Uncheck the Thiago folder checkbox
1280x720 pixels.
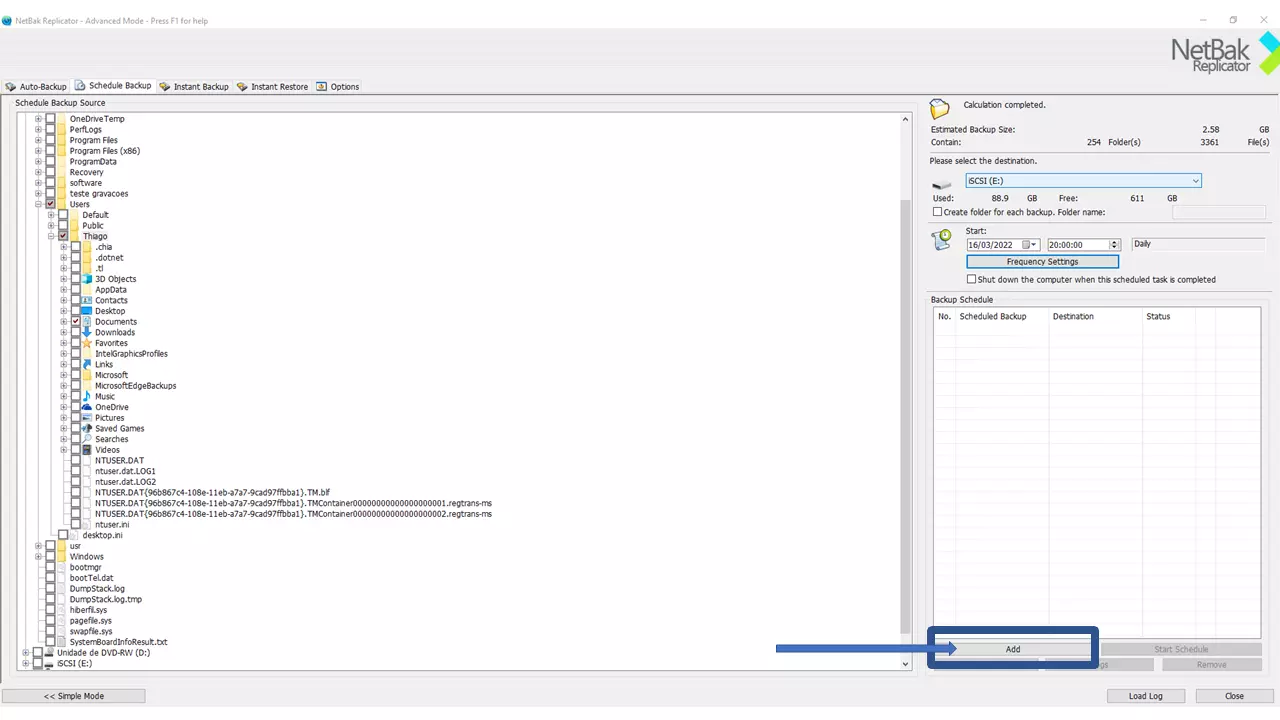(63, 236)
